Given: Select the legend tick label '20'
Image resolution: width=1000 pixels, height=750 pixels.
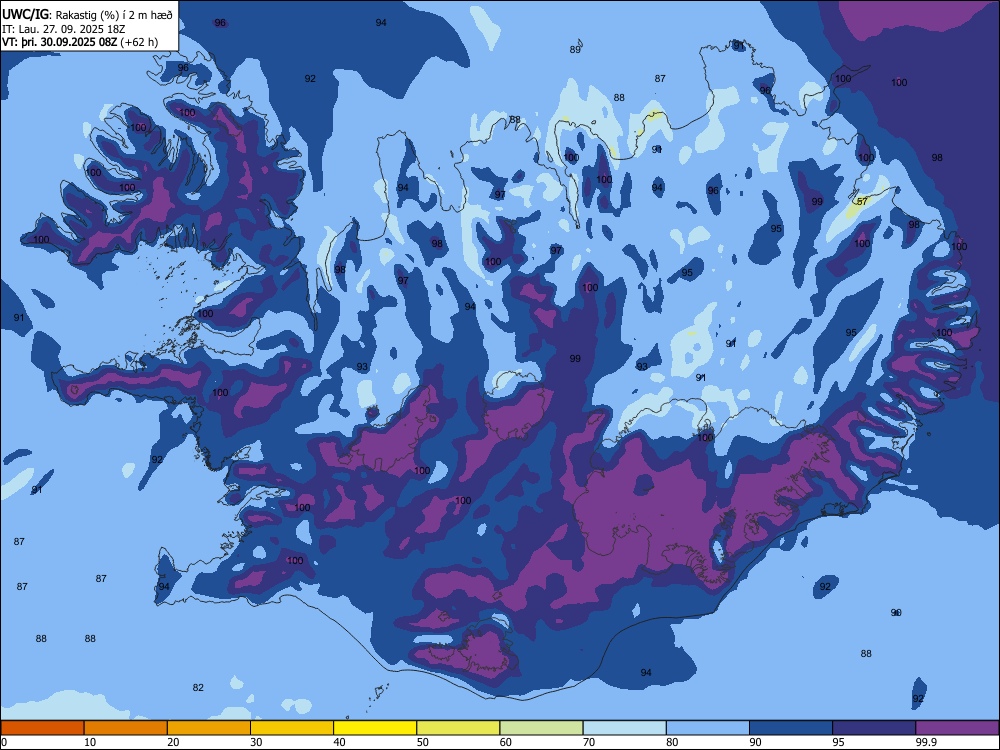Looking at the screenshot, I should click(x=173, y=742).
